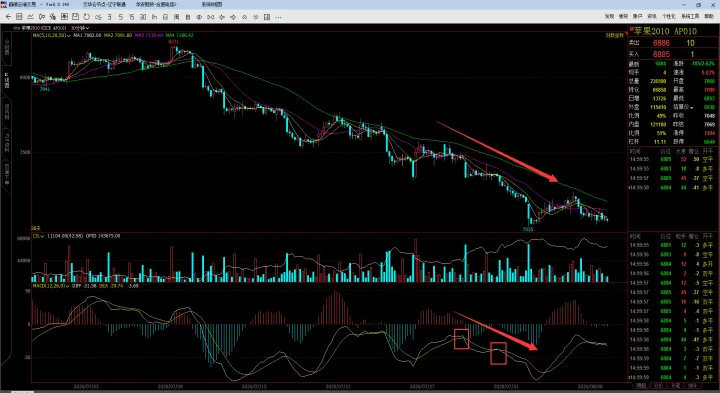Open the CJL volume indicator dropdown
Screen dimensions: 720x393
pos(39,236)
